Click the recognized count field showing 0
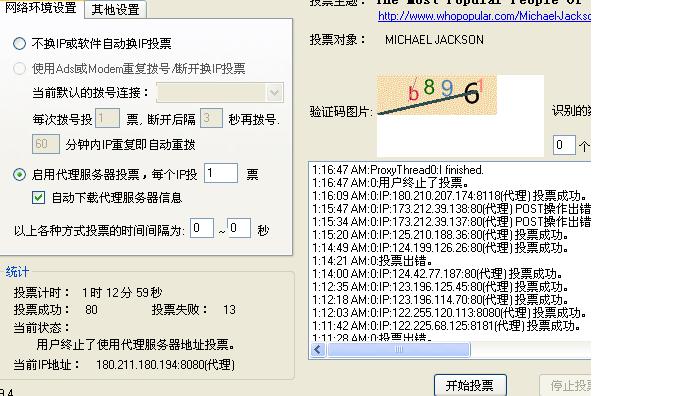 [x=564, y=145]
